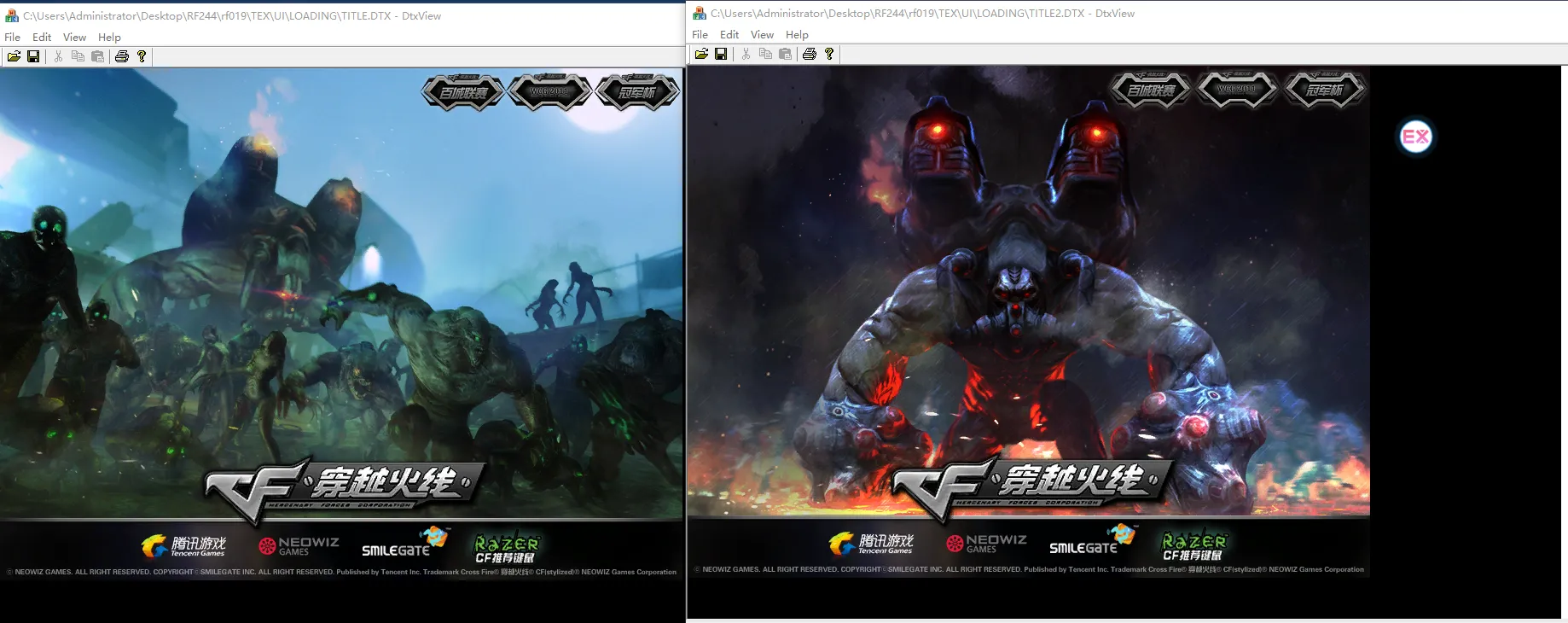The image size is (1568, 623).
Task: Click the DtxView app icon in TITLE2.DTX title bar
Action: (700, 14)
